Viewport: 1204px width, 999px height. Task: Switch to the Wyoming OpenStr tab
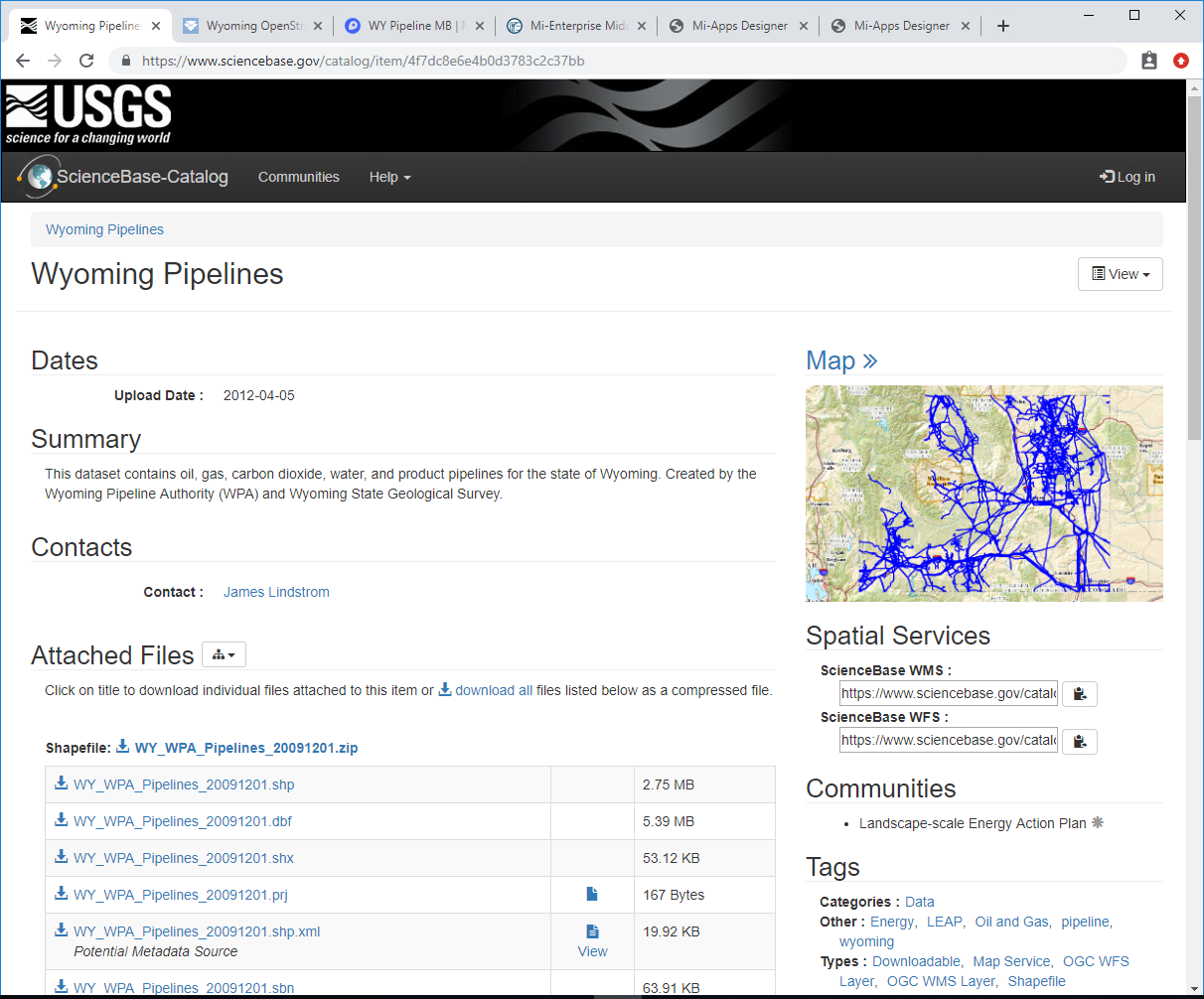(x=252, y=26)
